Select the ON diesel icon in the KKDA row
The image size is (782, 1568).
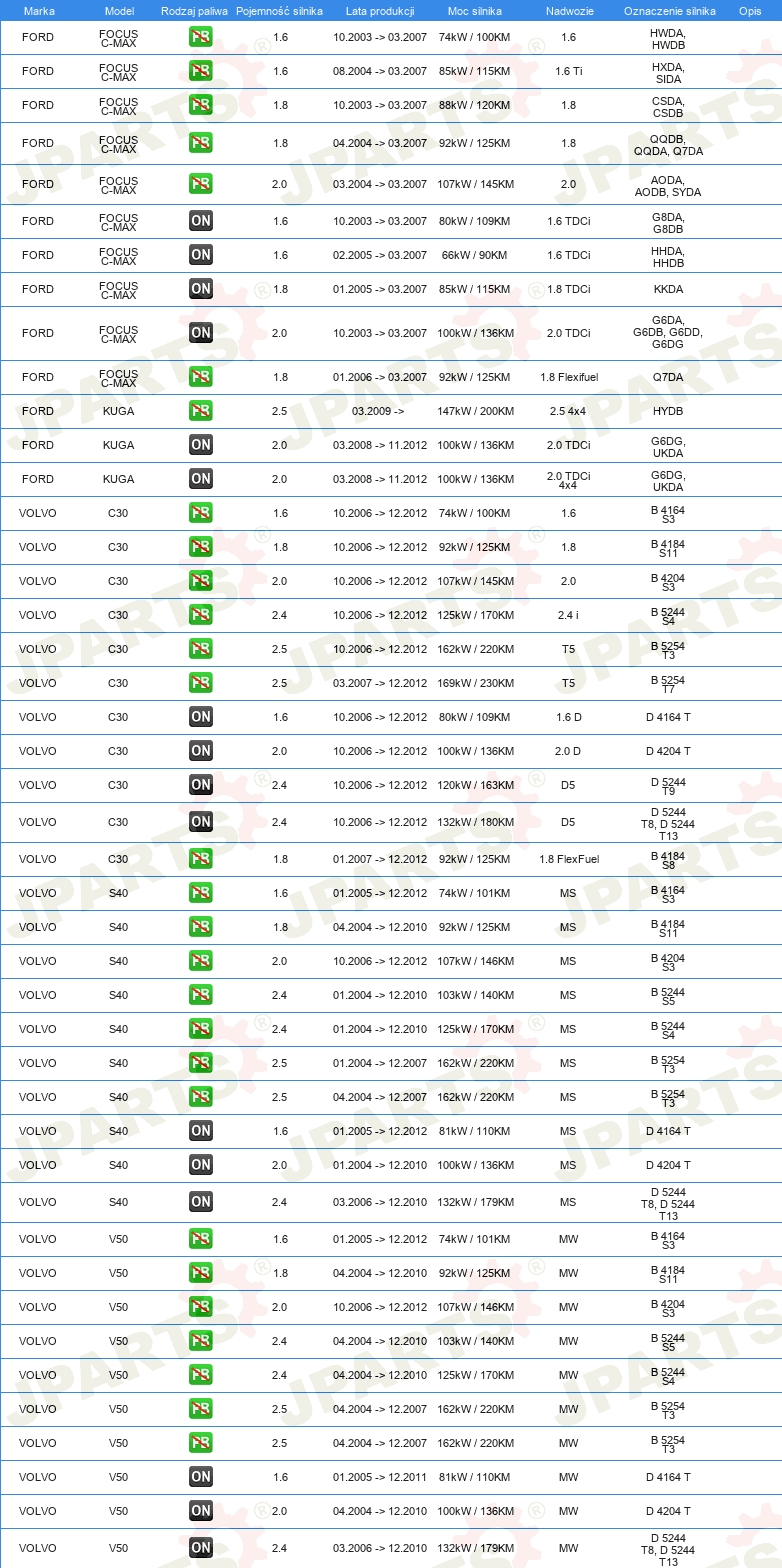click(x=201, y=289)
